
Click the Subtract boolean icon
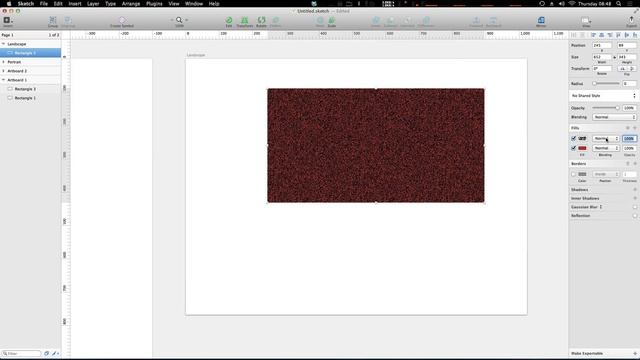(x=391, y=20)
